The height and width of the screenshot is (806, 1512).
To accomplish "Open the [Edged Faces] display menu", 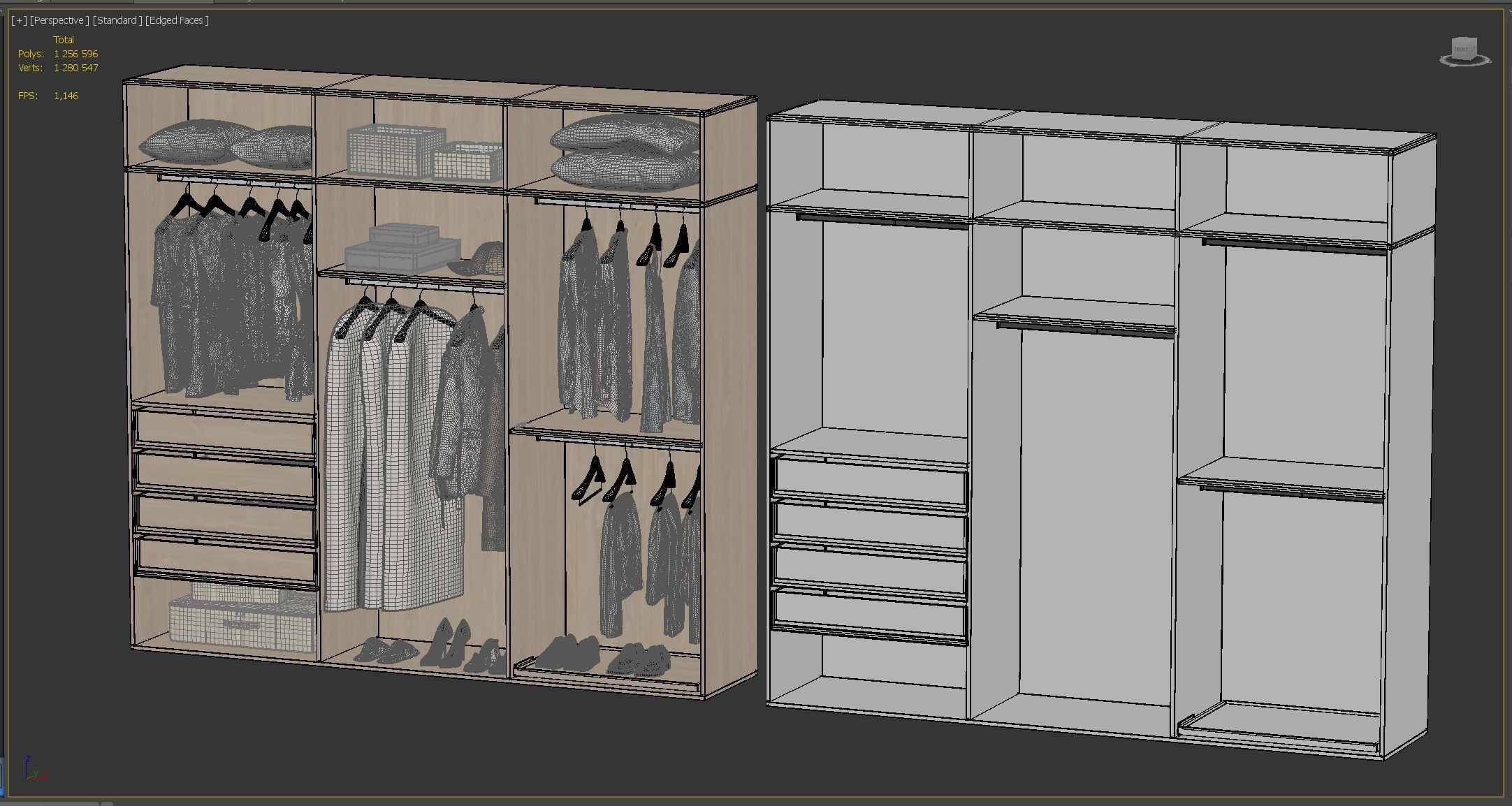I will [177, 20].
